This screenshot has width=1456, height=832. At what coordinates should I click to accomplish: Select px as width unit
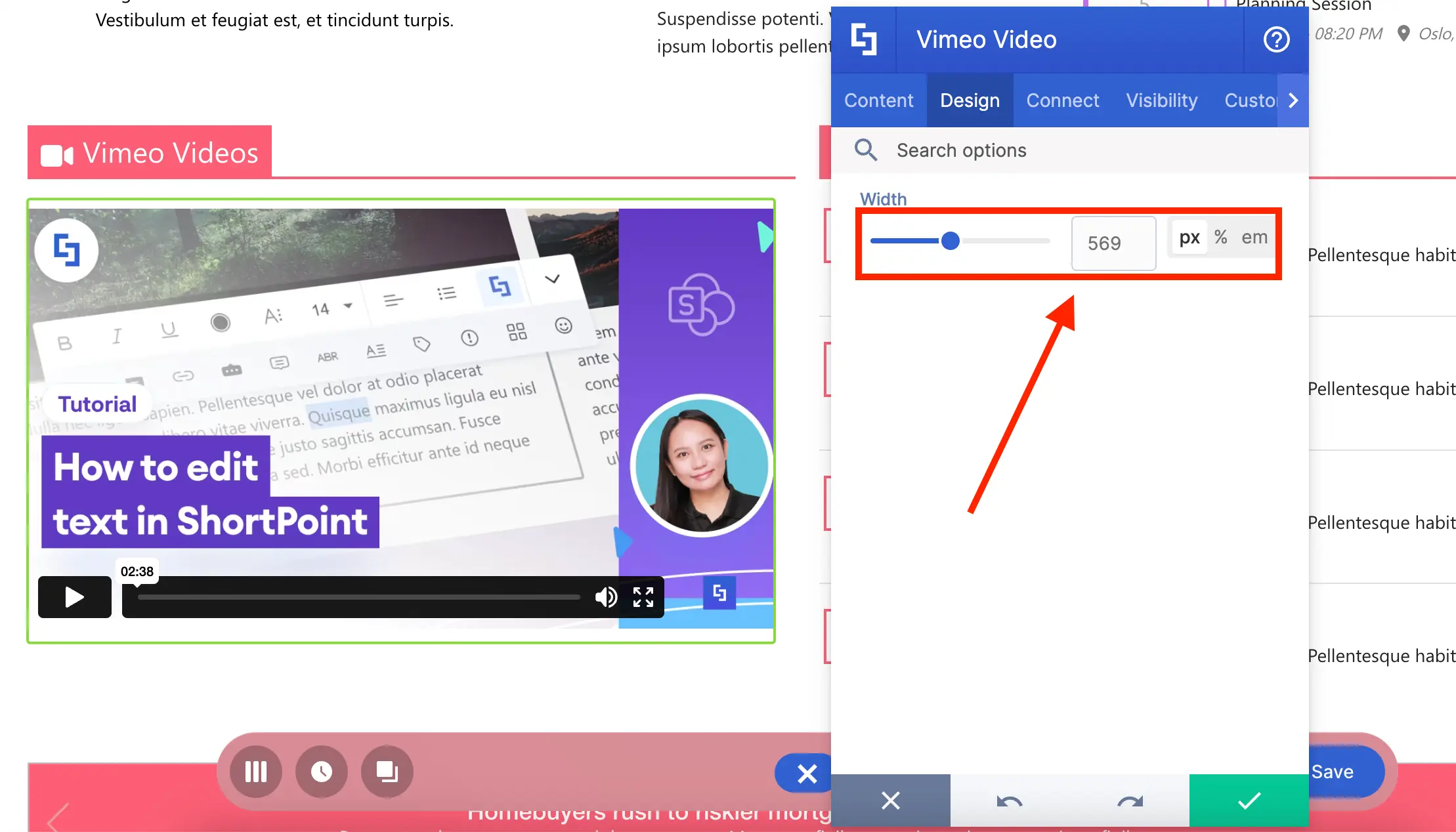tap(1189, 237)
